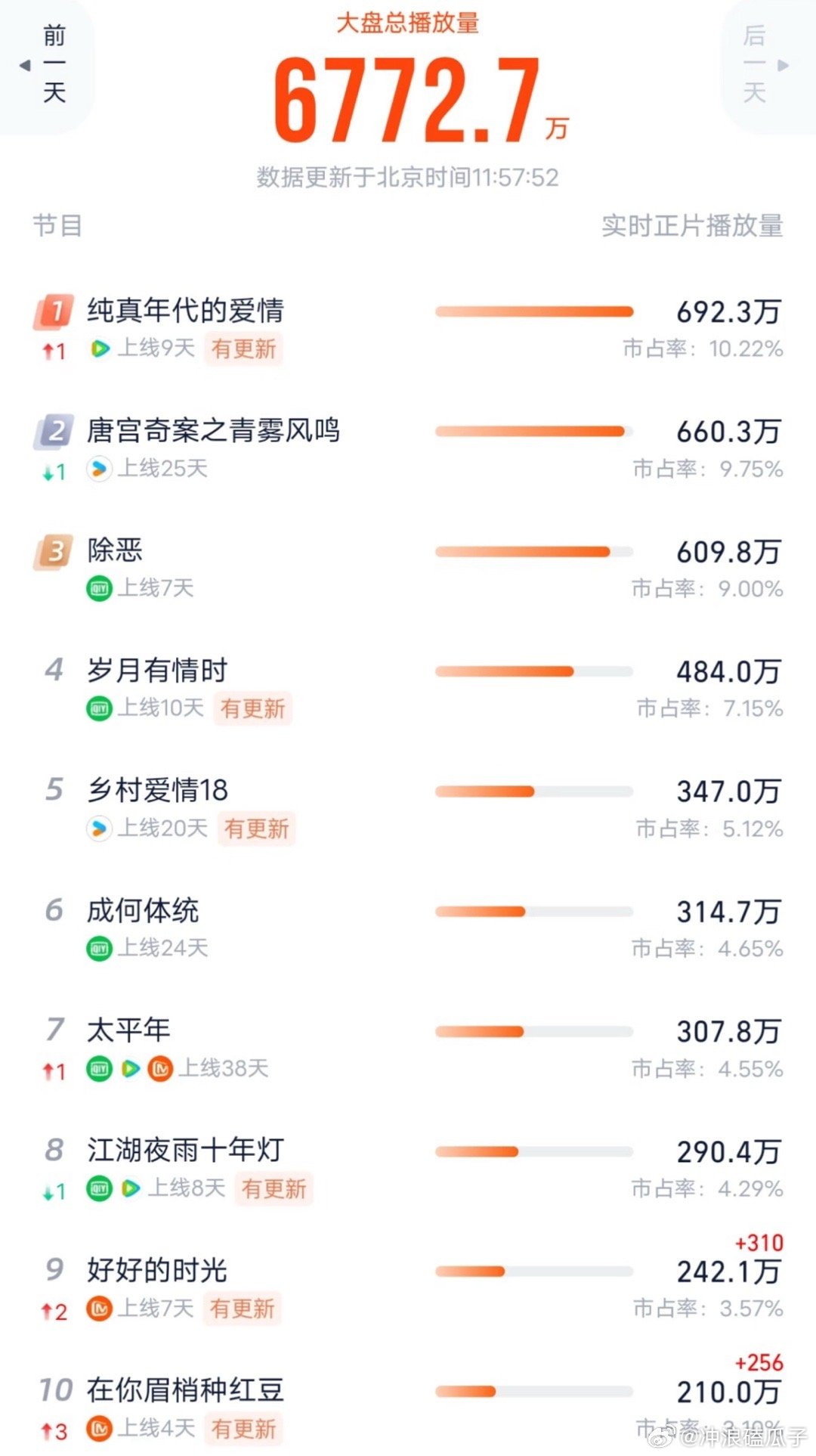
Task: Tap 有更新 tag on 乡村爱情18
Action: [x=256, y=829]
